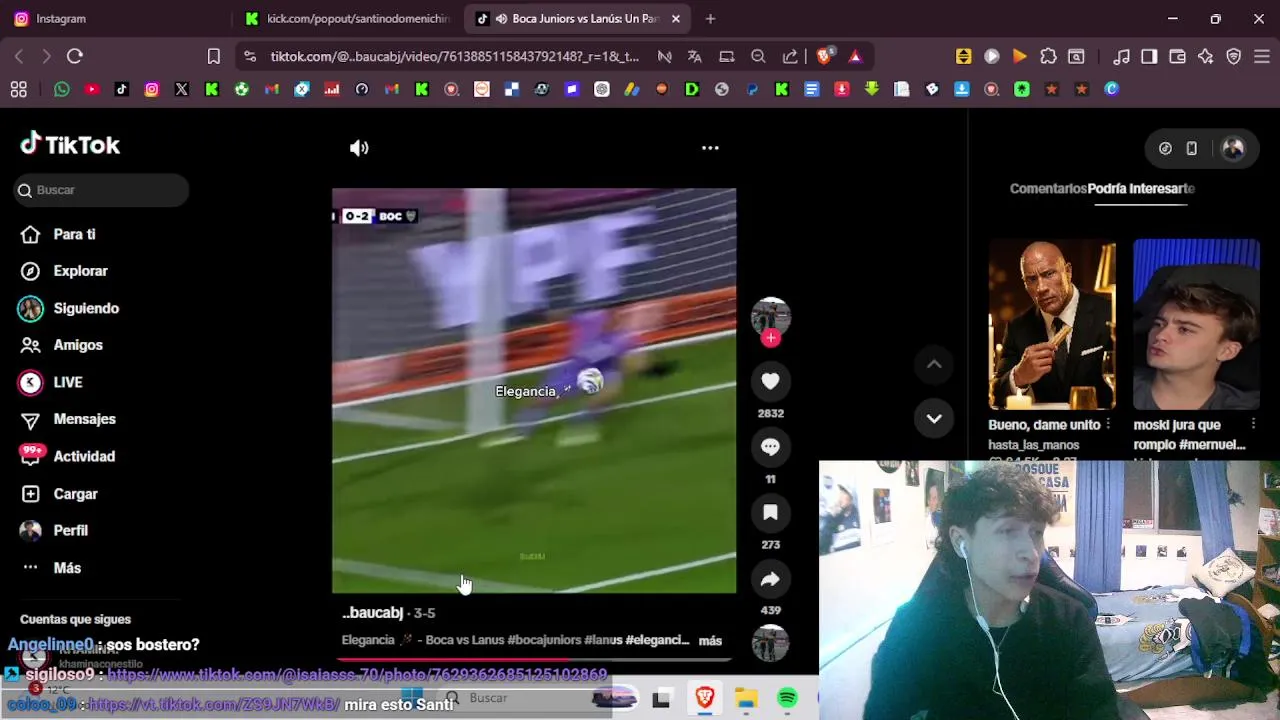
Task: Seek within the video progress bar
Action: (x=533, y=659)
